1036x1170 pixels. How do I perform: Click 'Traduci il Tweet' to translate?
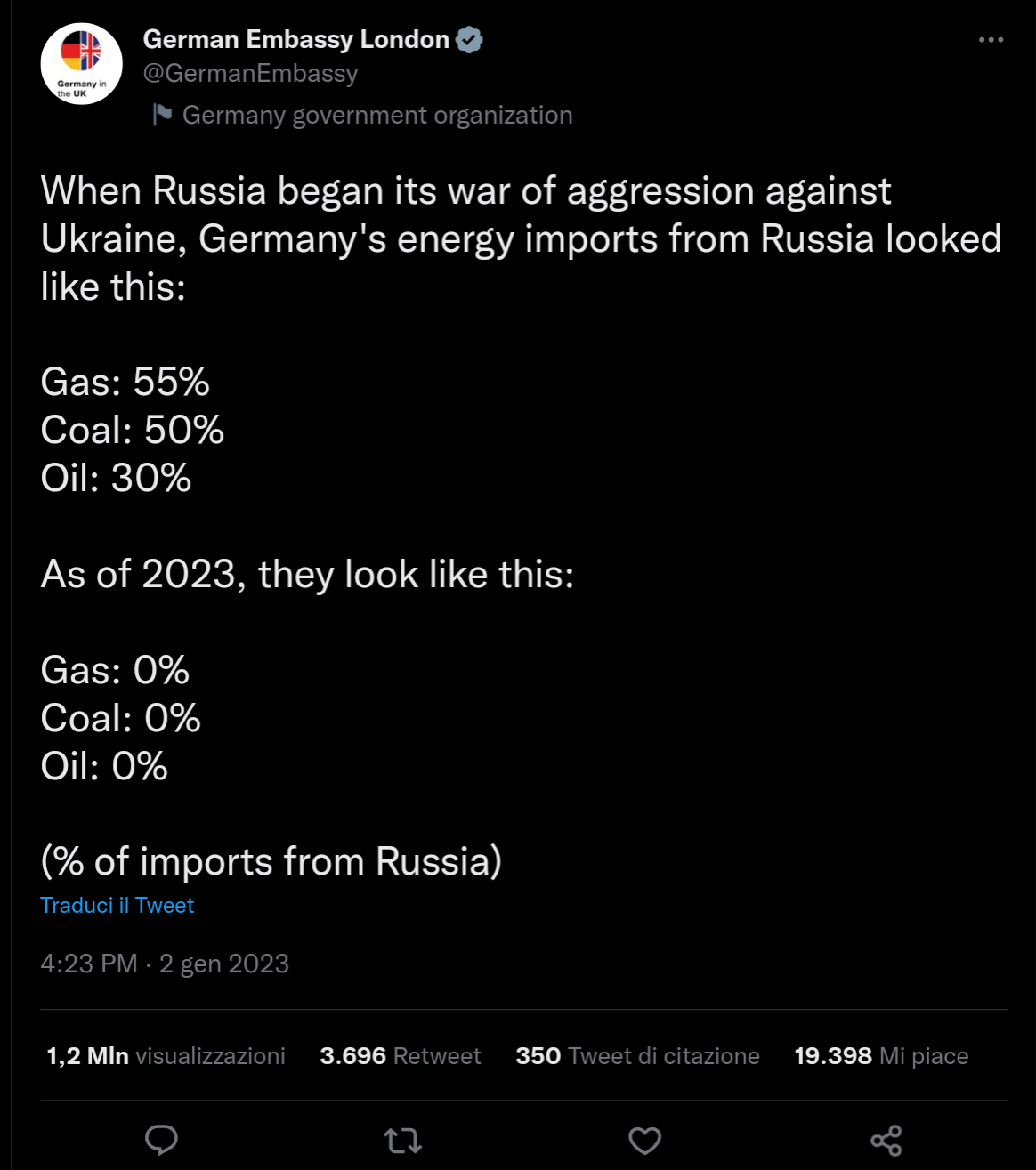coord(117,905)
